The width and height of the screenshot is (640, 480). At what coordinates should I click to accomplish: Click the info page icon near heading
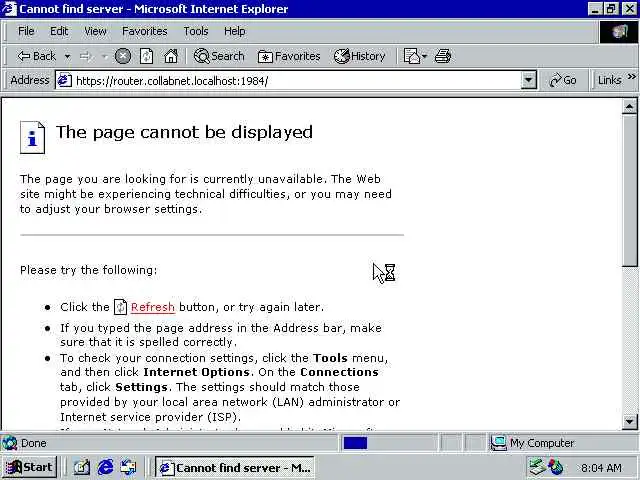33,137
